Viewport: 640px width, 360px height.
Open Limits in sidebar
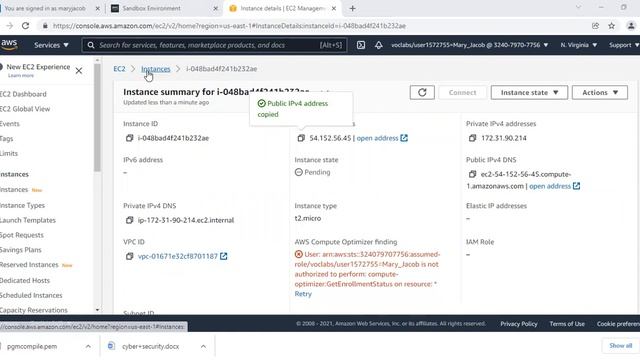(x=9, y=153)
